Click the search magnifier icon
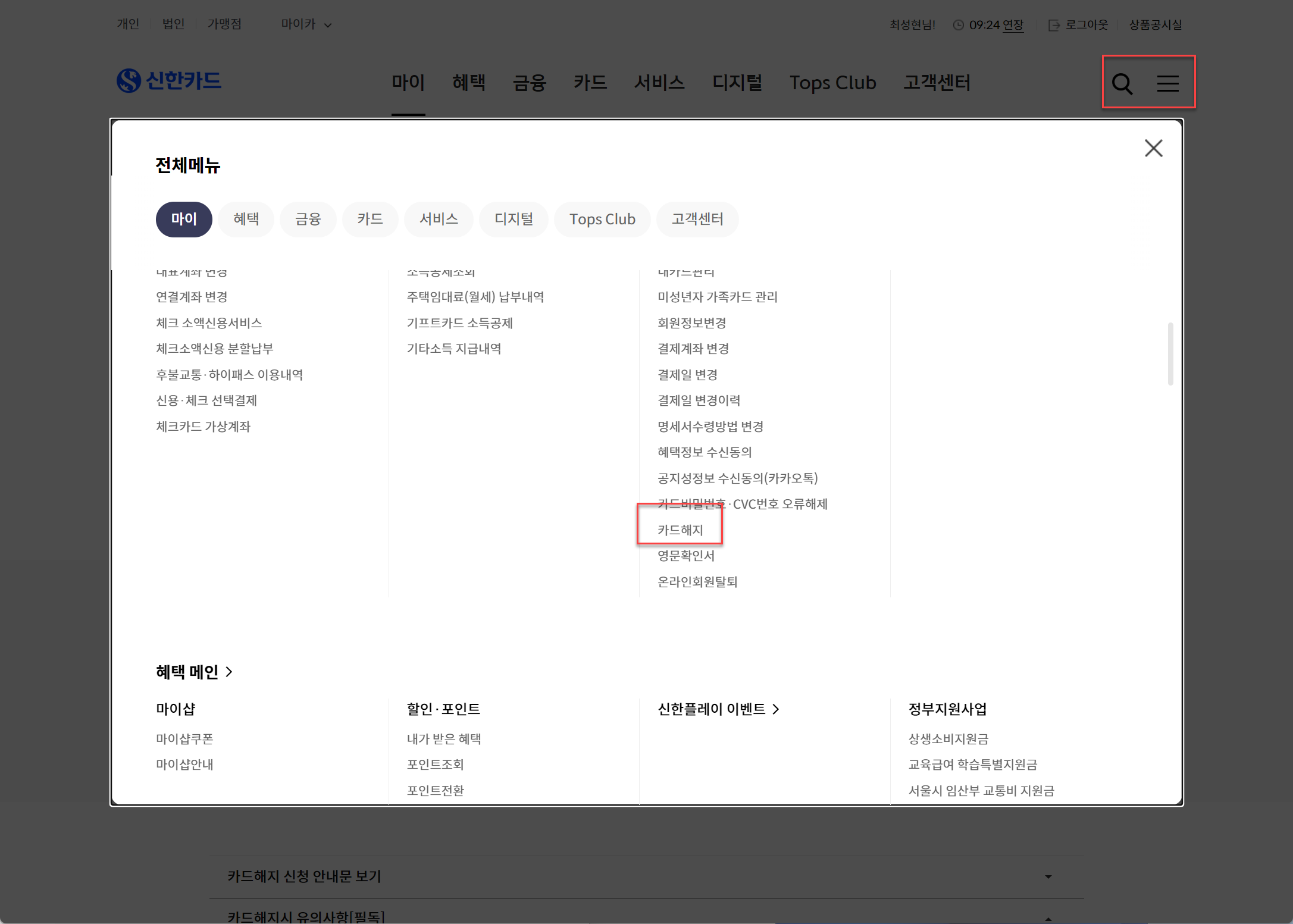 click(1122, 83)
